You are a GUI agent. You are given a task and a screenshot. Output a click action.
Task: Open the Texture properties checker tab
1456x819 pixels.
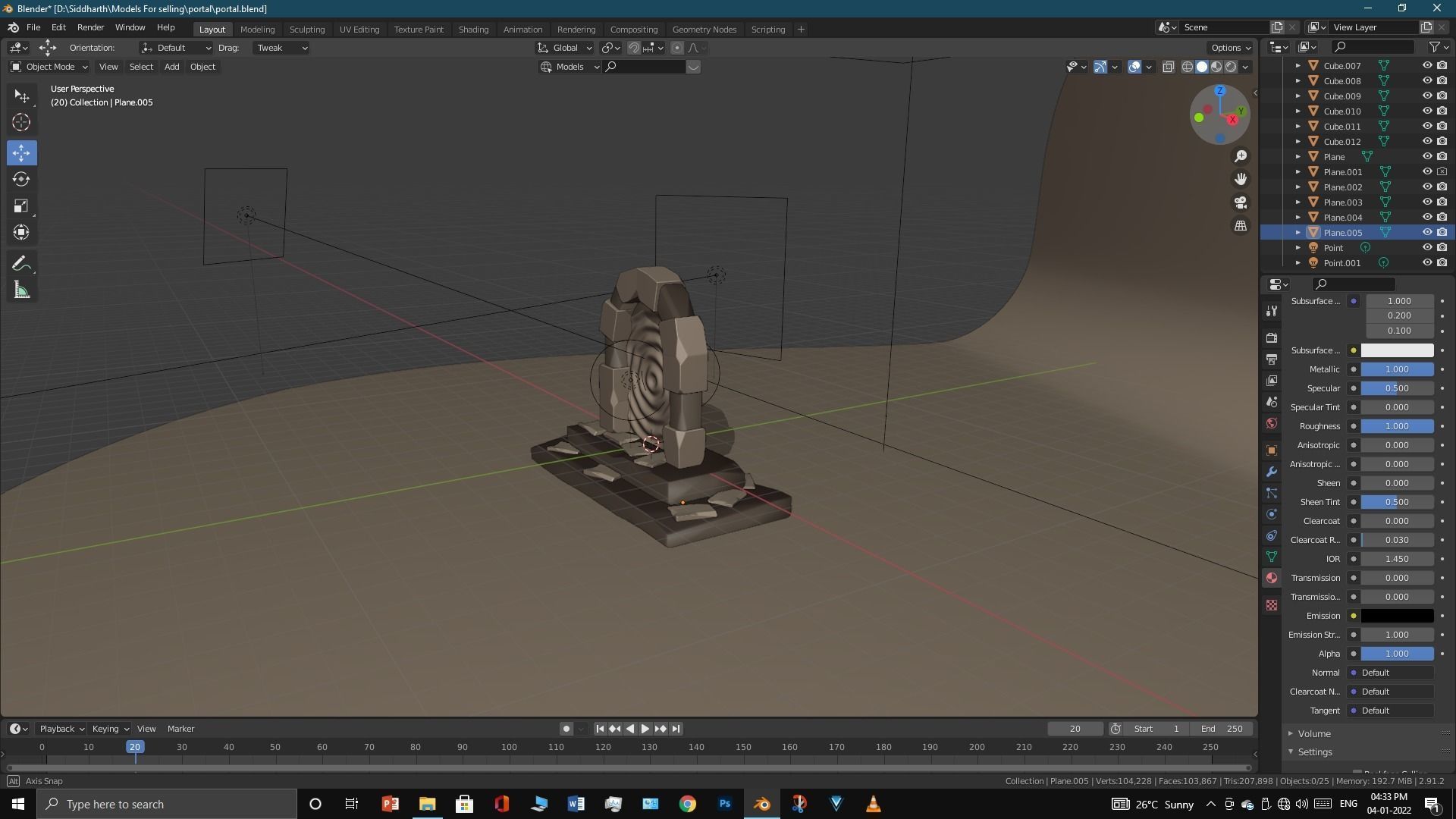click(x=1272, y=605)
